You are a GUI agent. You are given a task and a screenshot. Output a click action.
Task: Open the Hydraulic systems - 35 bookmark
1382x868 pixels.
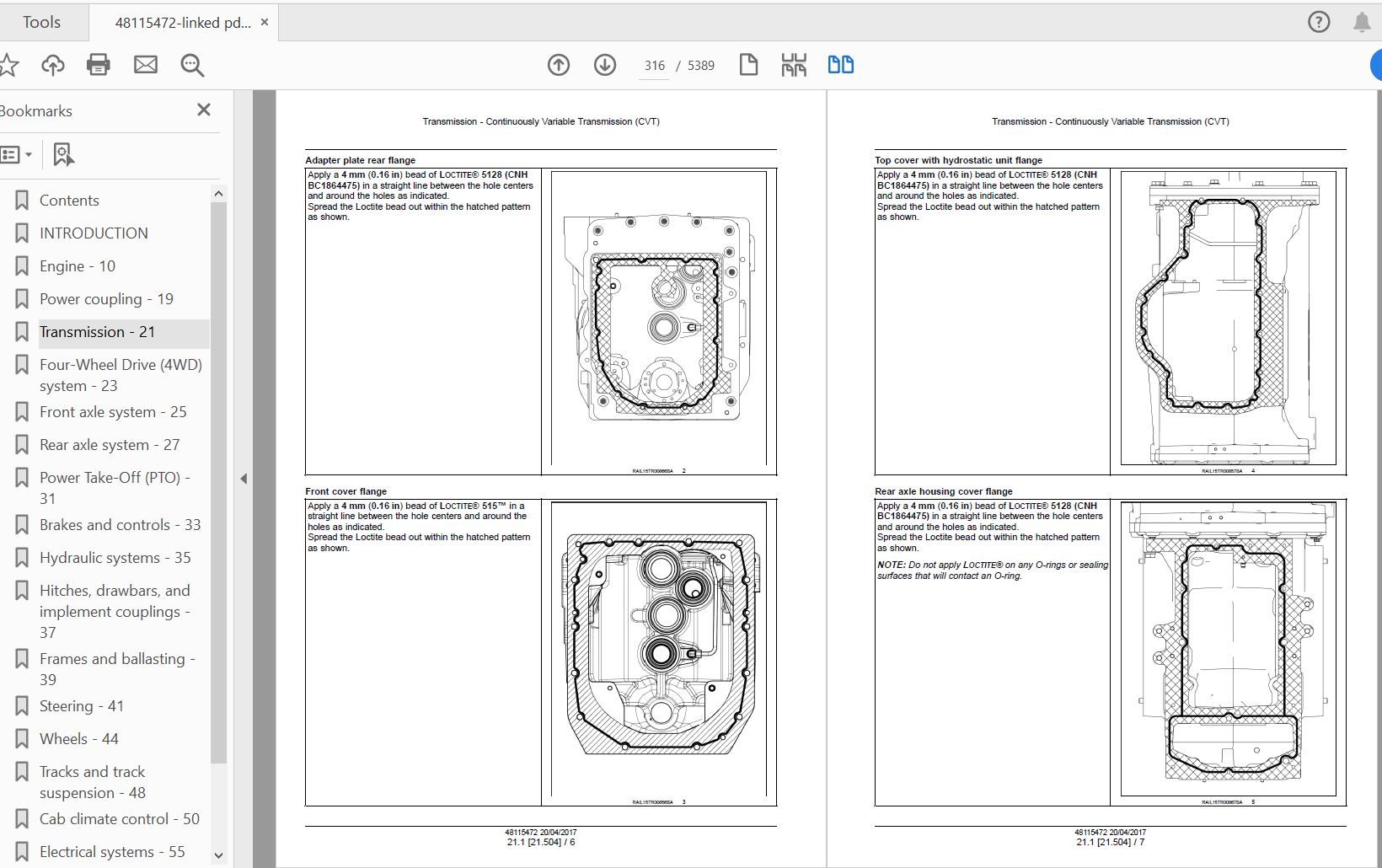coord(115,558)
